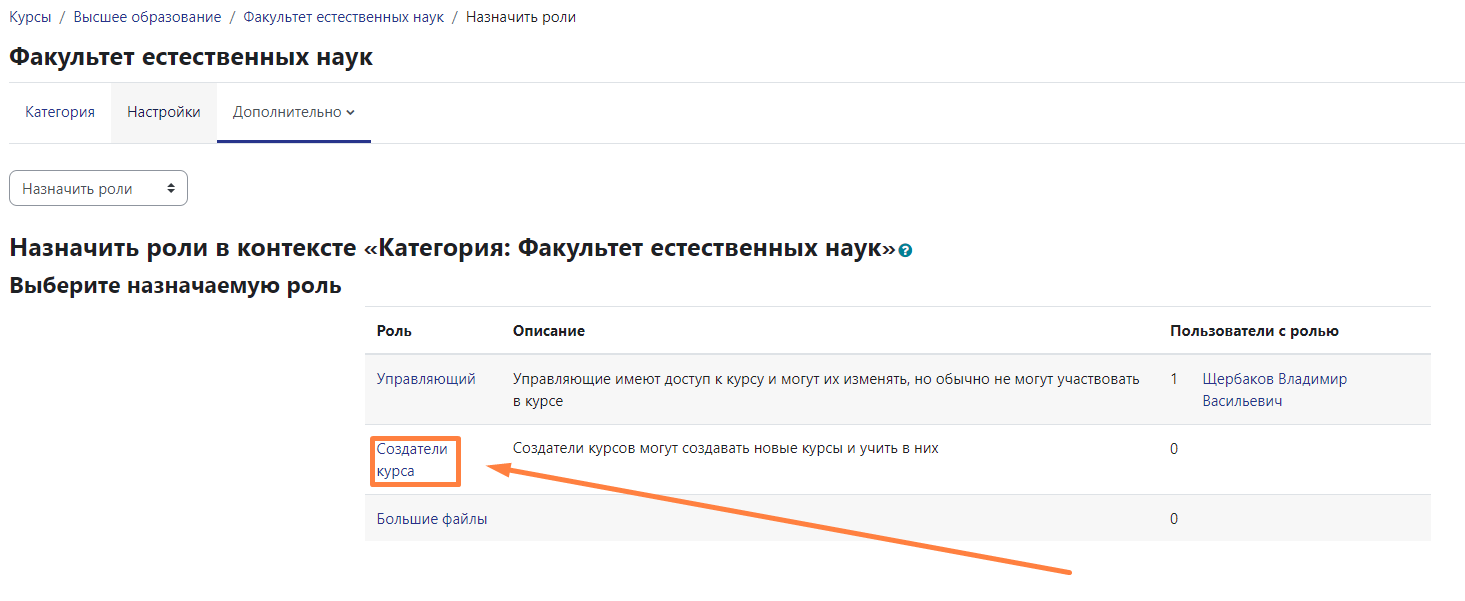The height and width of the screenshot is (601, 1465).
Task: Open the Назначить роли select box
Action: pos(98,188)
